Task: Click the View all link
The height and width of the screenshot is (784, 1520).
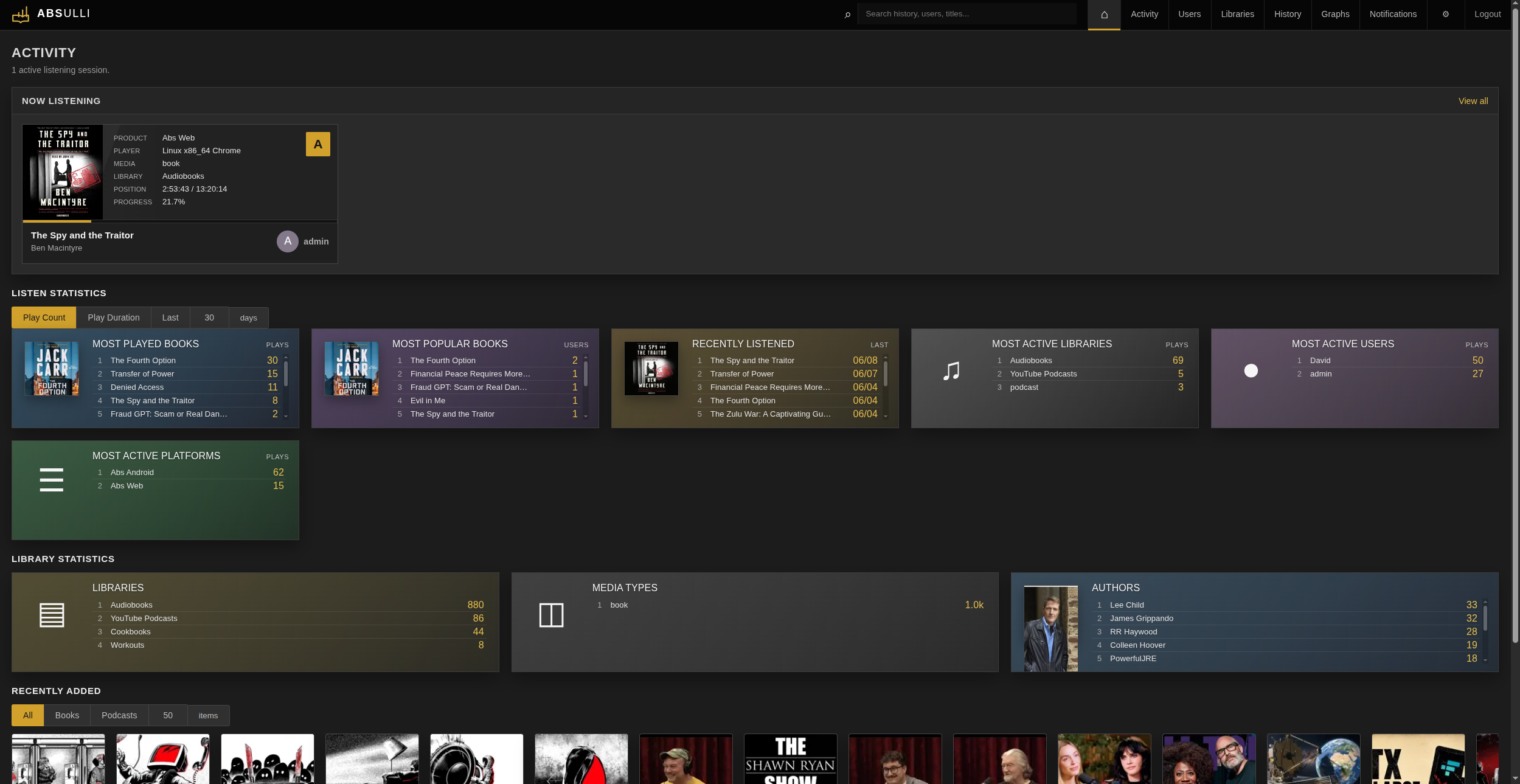Action: pos(1473,101)
